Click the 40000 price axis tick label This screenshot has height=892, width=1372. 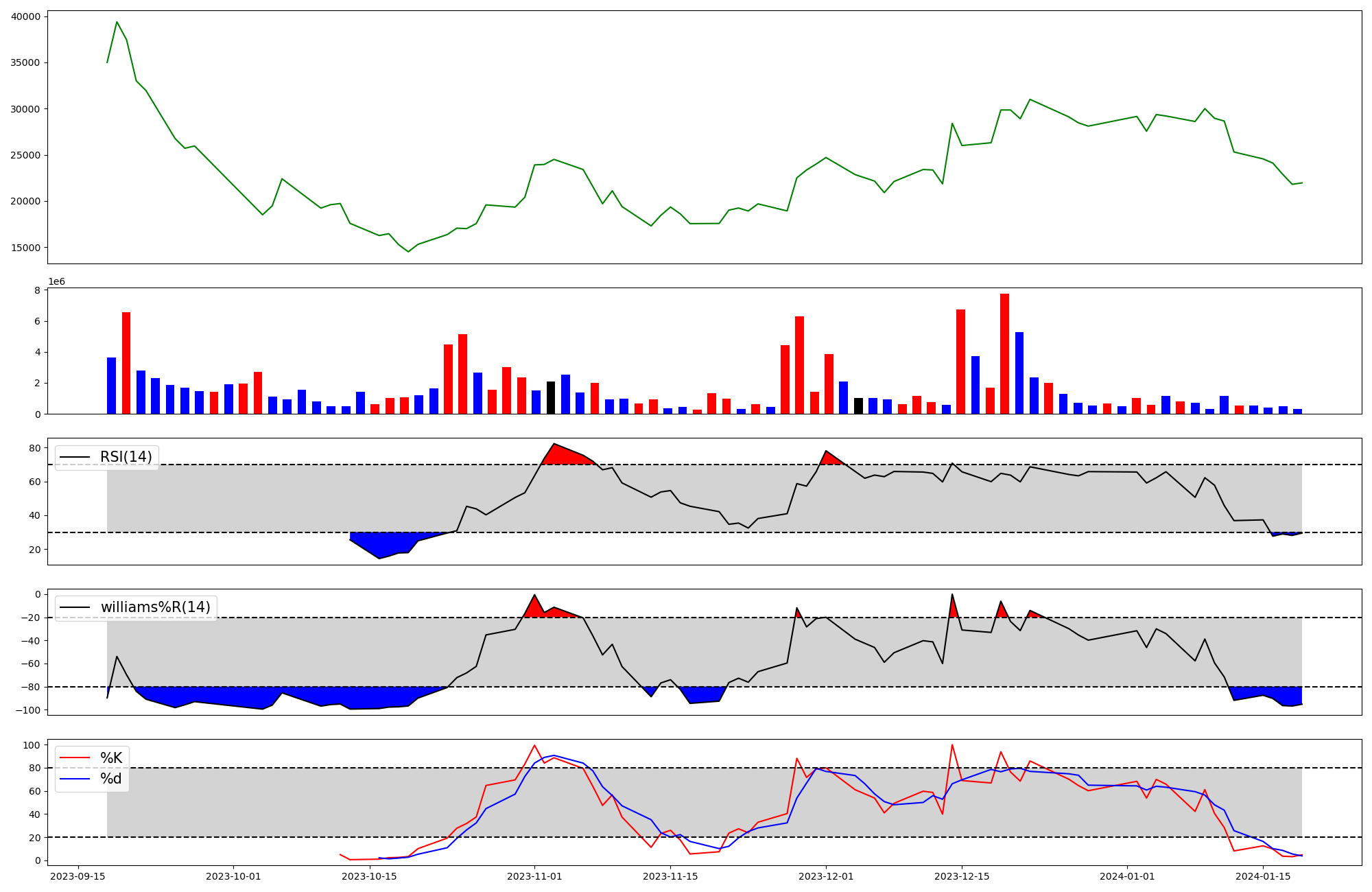coord(25,16)
